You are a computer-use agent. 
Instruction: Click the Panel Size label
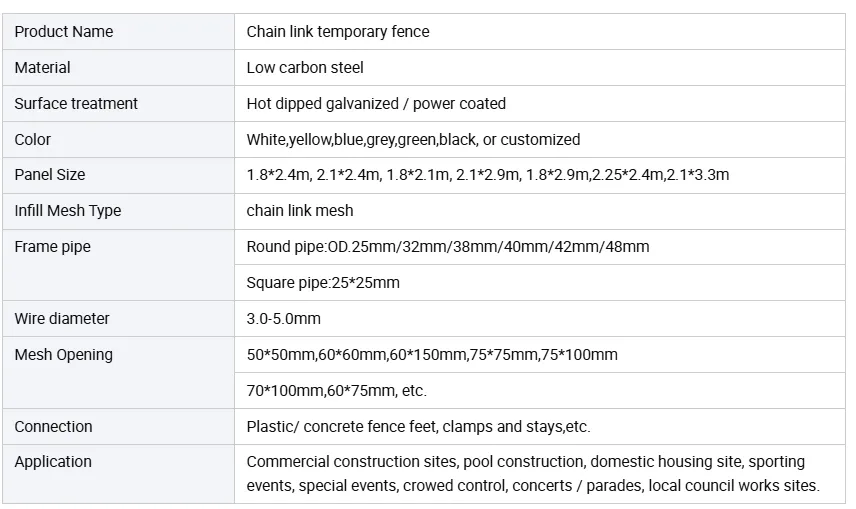coord(50,175)
